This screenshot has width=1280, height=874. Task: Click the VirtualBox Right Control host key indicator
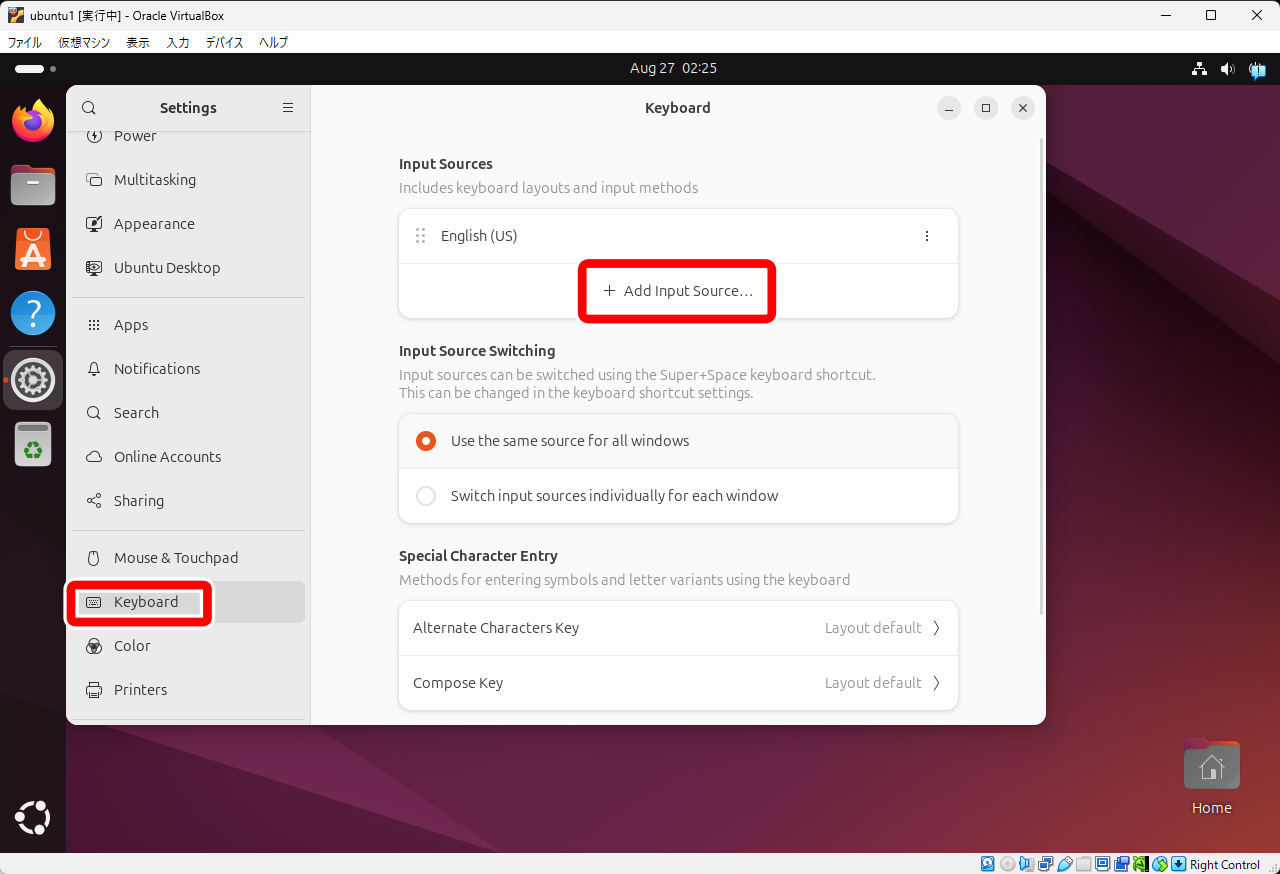[1225, 864]
